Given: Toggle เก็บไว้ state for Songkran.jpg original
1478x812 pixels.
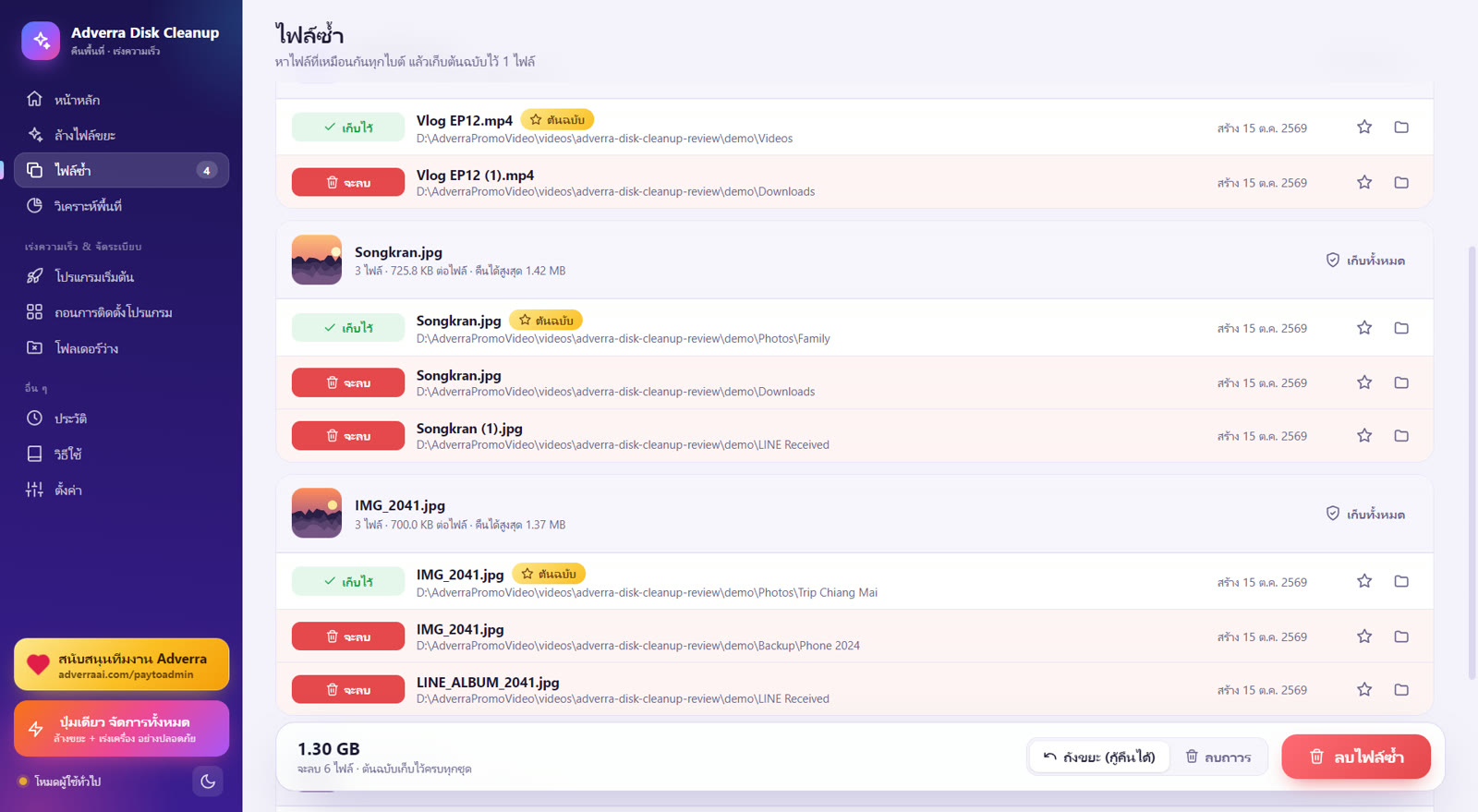Looking at the screenshot, I should (x=348, y=328).
